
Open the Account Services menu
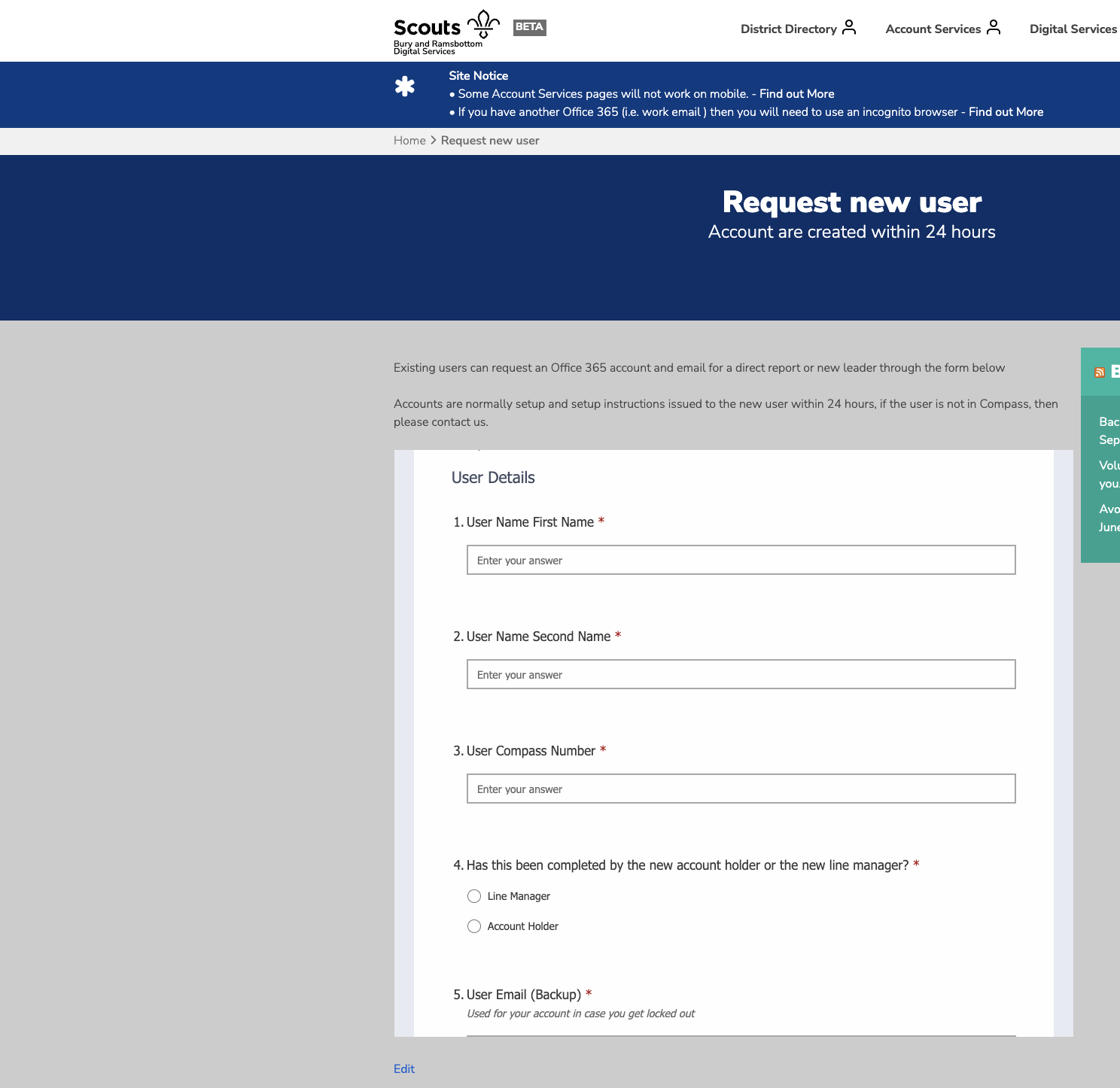coord(933,29)
